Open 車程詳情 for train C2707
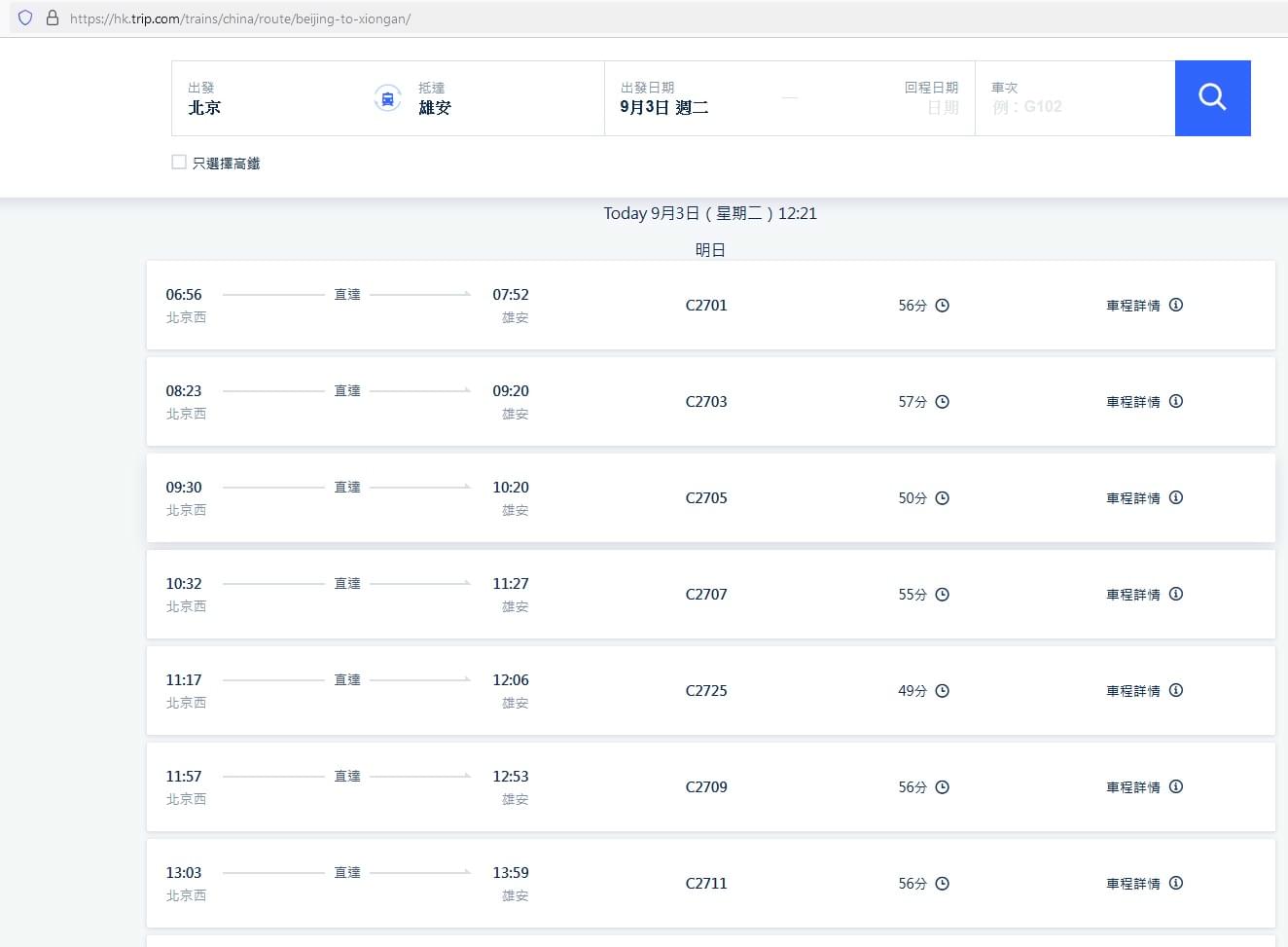Image resolution: width=1288 pixels, height=947 pixels. click(x=1133, y=595)
